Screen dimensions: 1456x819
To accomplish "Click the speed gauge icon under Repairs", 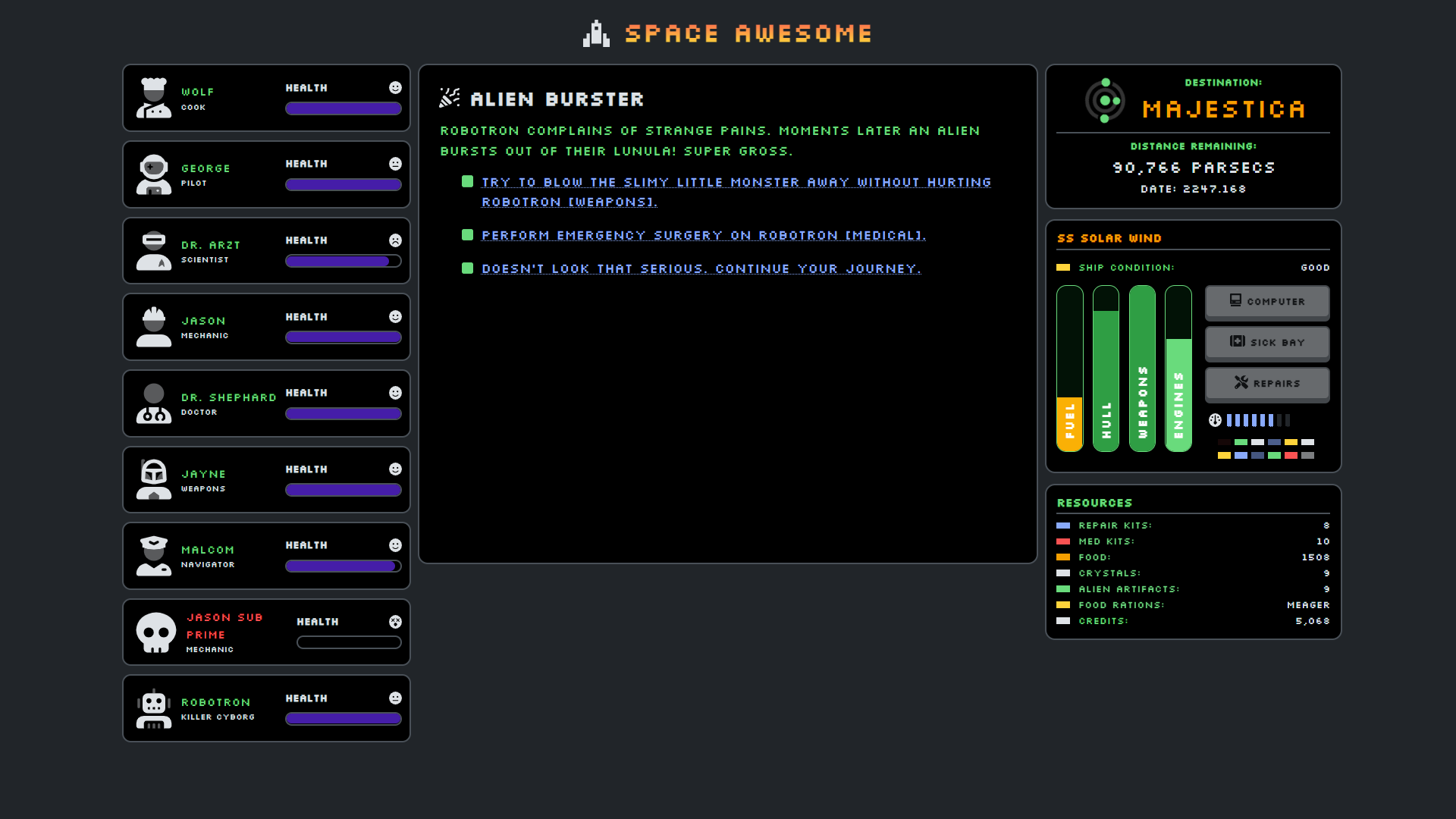I will pos(1215,420).
